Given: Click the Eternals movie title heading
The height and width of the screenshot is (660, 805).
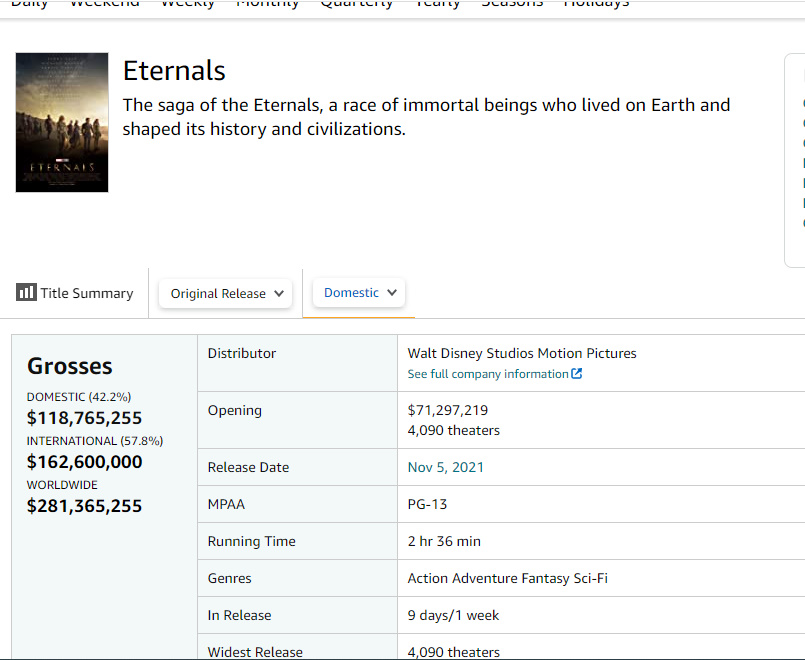Looking at the screenshot, I should 174,70.
